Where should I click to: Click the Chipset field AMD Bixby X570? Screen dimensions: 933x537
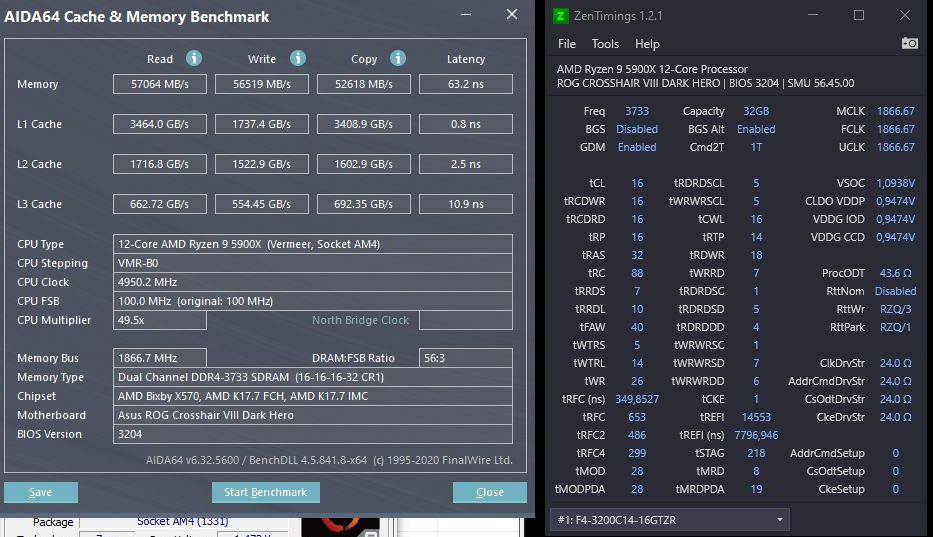(x=312, y=396)
